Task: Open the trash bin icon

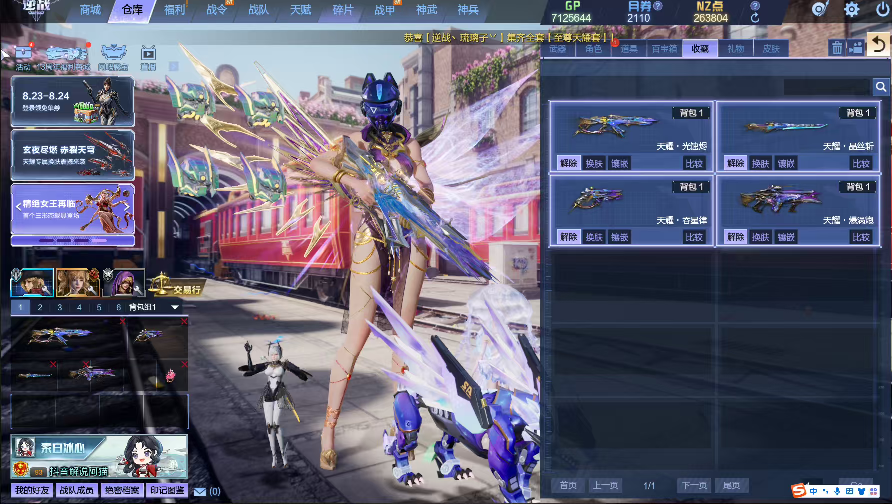Action: [x=837, y=48]
